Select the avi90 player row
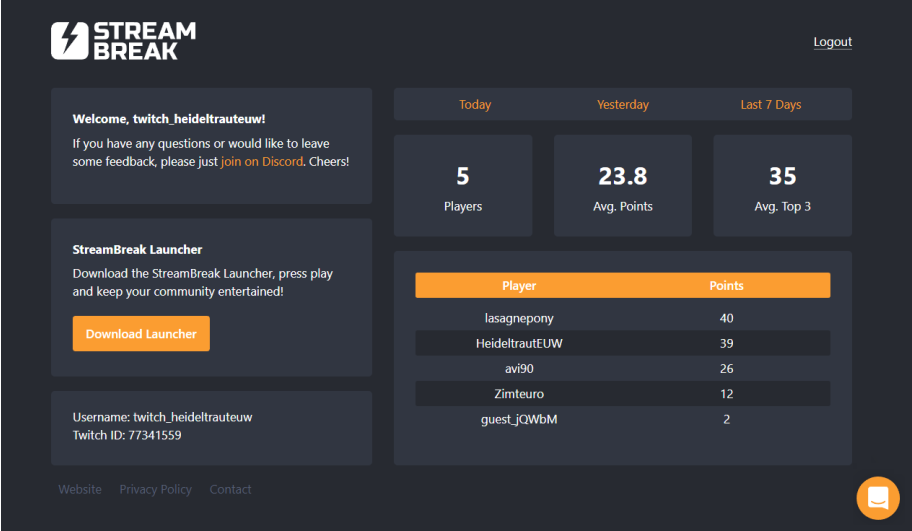 (x=622, y=369)
